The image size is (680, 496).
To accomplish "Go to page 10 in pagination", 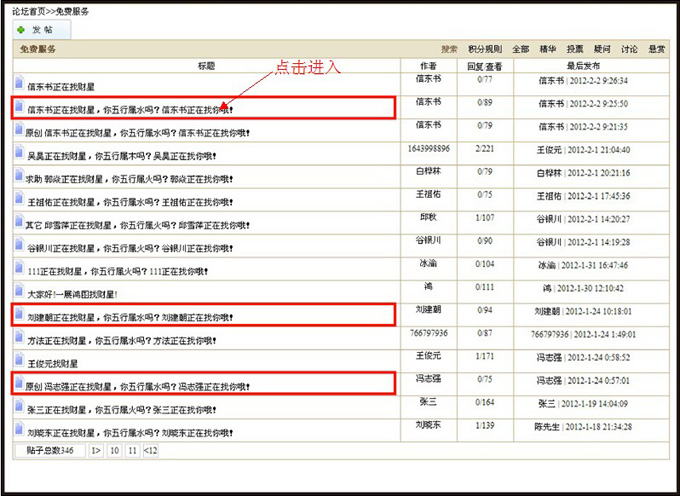I will (114, 451).
